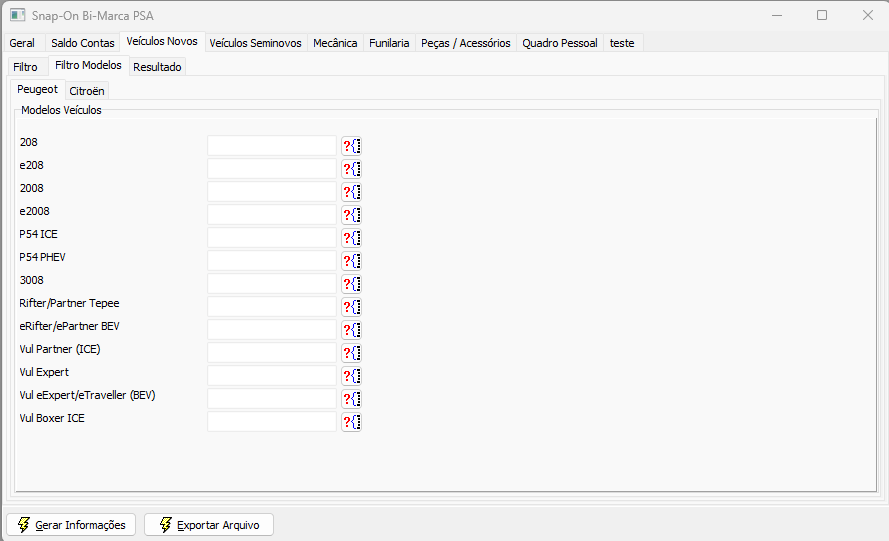Click the Gerar Informações button
The height and width of the screenshot is (541, 889).
click(71, 525)
